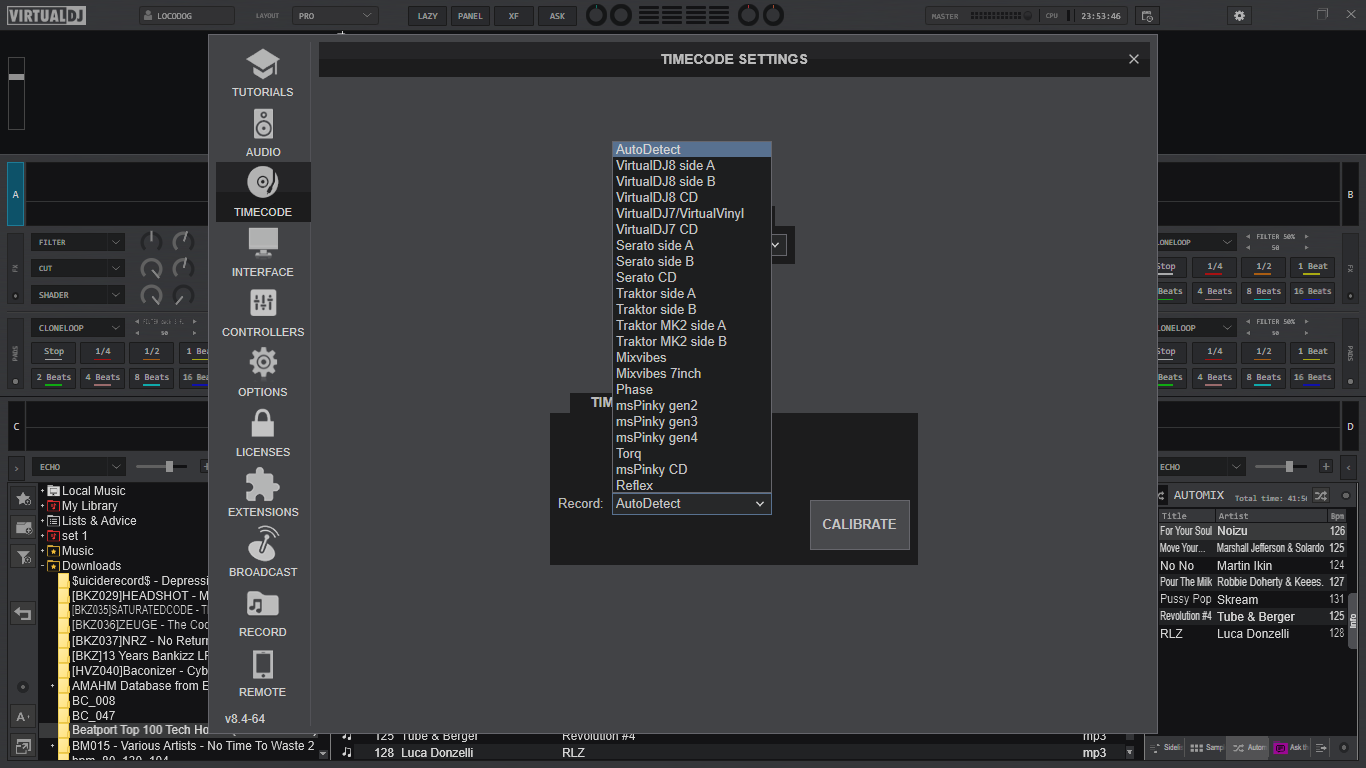Viewport: 1366px width, 768px height.
Task: Click the right 16 Beats pad in lower row
Action: [1312, 378]
